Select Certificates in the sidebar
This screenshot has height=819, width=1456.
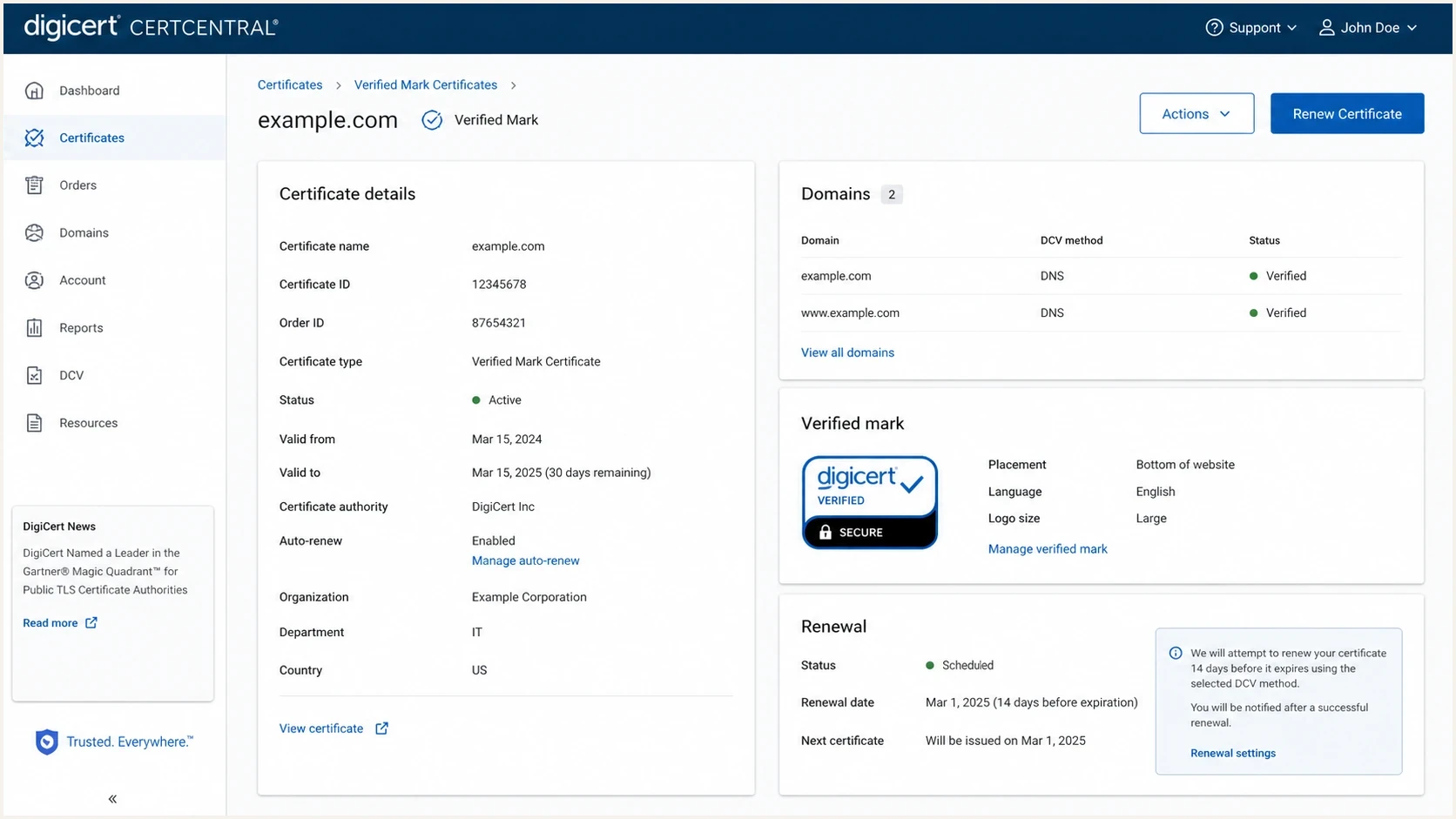(x=114, y=138)
